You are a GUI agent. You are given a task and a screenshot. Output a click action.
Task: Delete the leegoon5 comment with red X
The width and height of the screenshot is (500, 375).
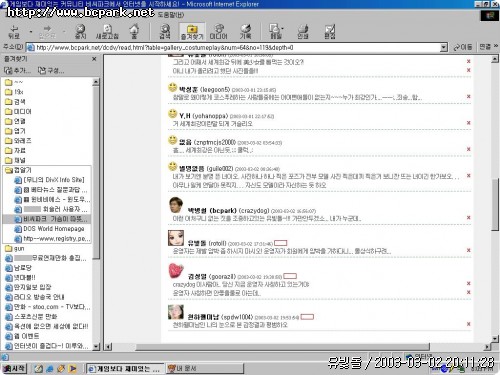[468, 96]
